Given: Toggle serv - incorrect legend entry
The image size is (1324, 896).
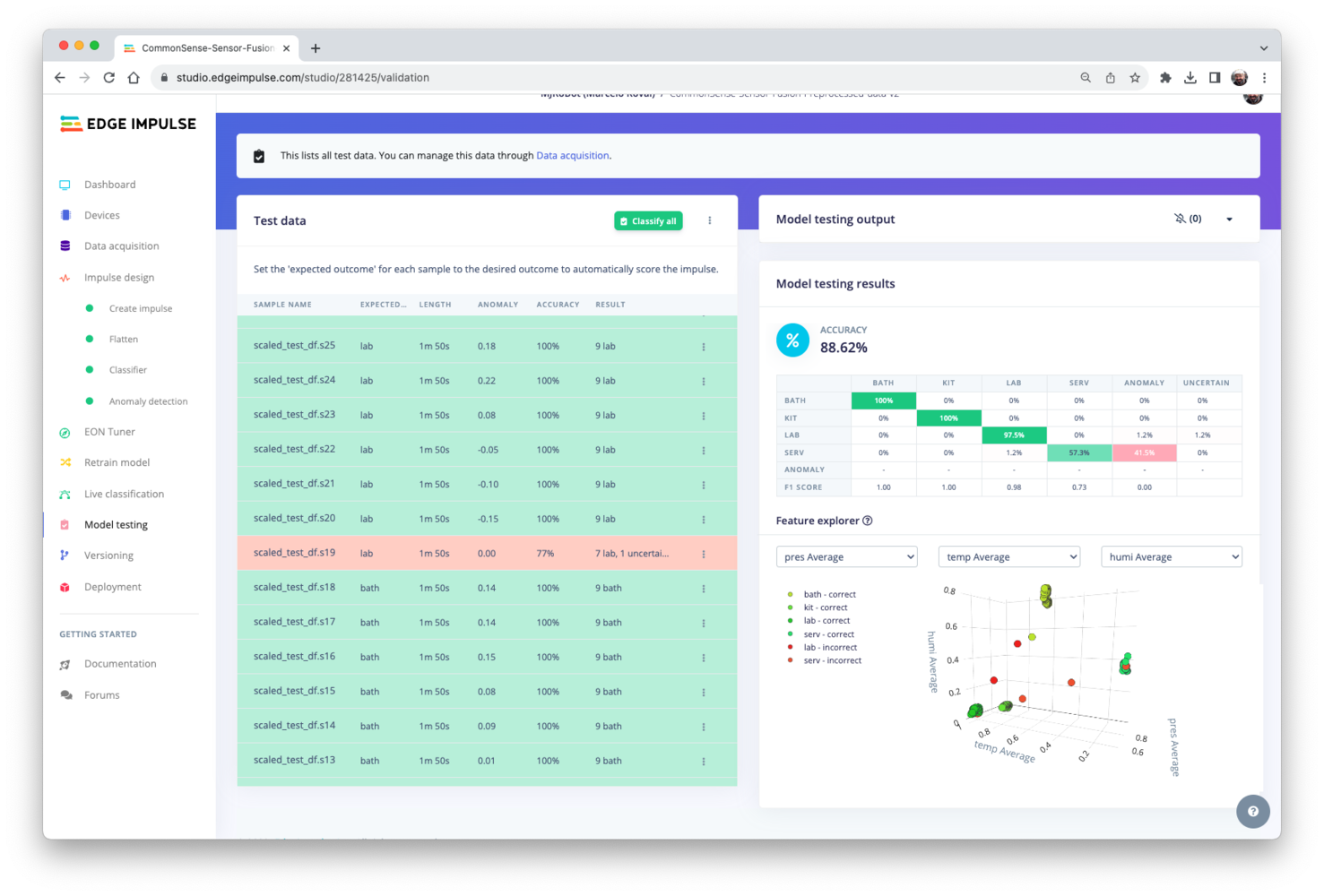Looking at the screenshot, I should 824,660.
